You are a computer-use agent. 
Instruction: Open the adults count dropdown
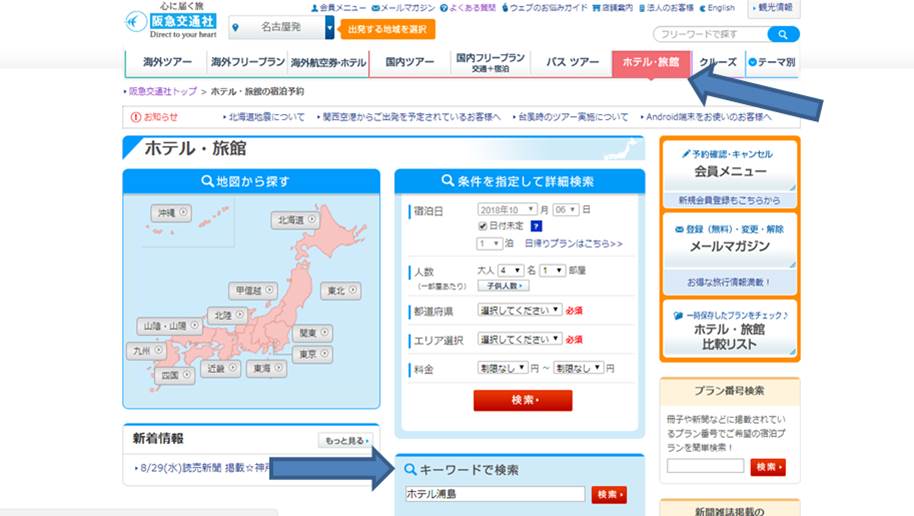coord(510,271)
